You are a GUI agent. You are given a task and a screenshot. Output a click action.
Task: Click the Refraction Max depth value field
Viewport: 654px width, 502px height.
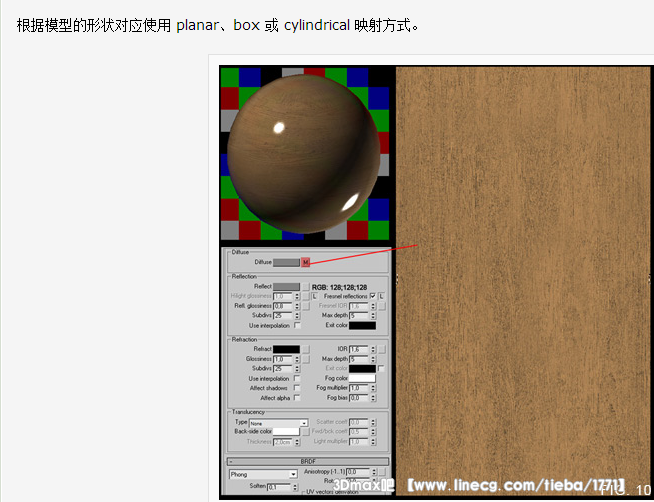click(359, 359)
